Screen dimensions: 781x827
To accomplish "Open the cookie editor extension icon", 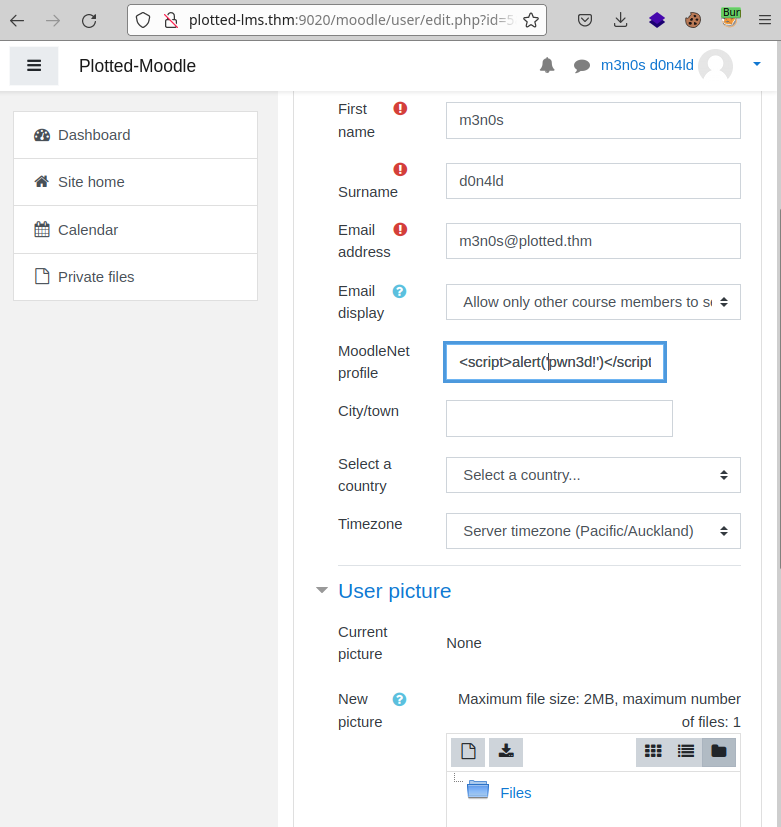I will click(693, 21).
